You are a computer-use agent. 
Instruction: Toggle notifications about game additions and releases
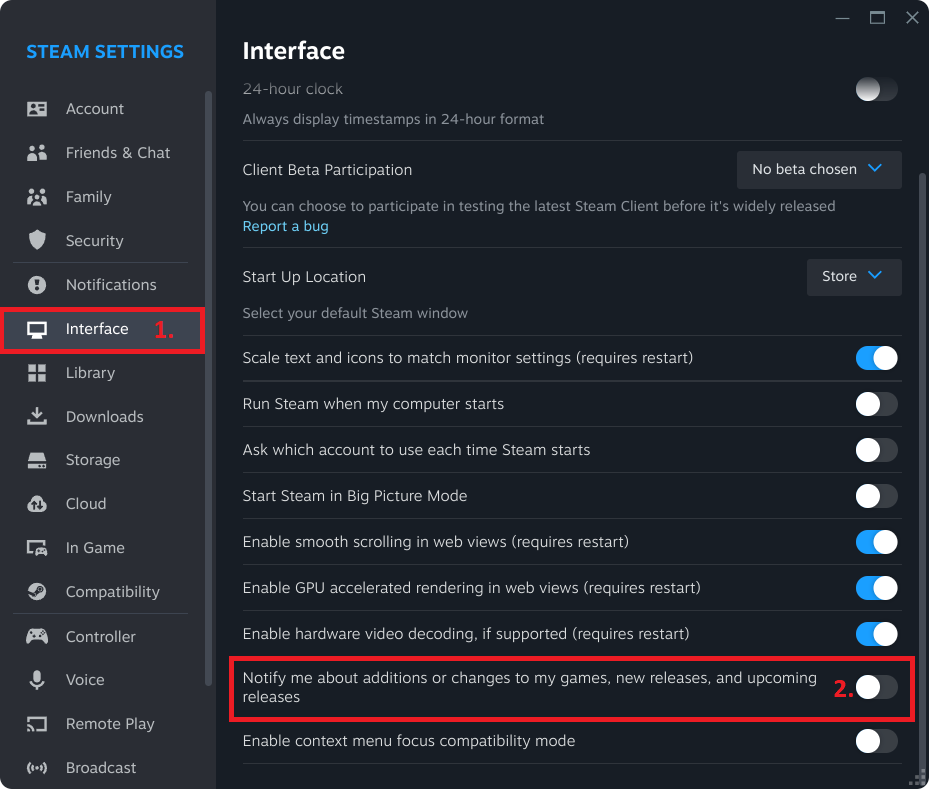click(876, 687)
